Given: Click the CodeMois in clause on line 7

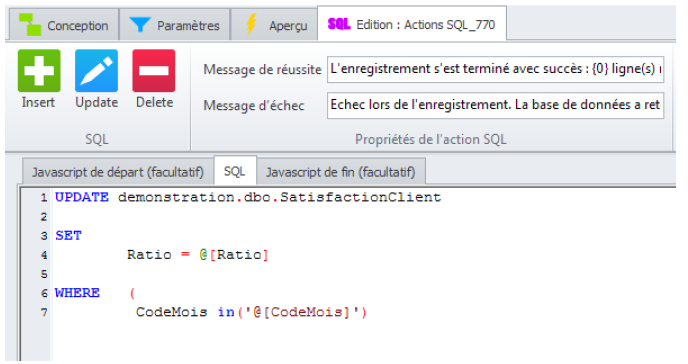Looking at the screenshot, I should (x=251, y=312).
